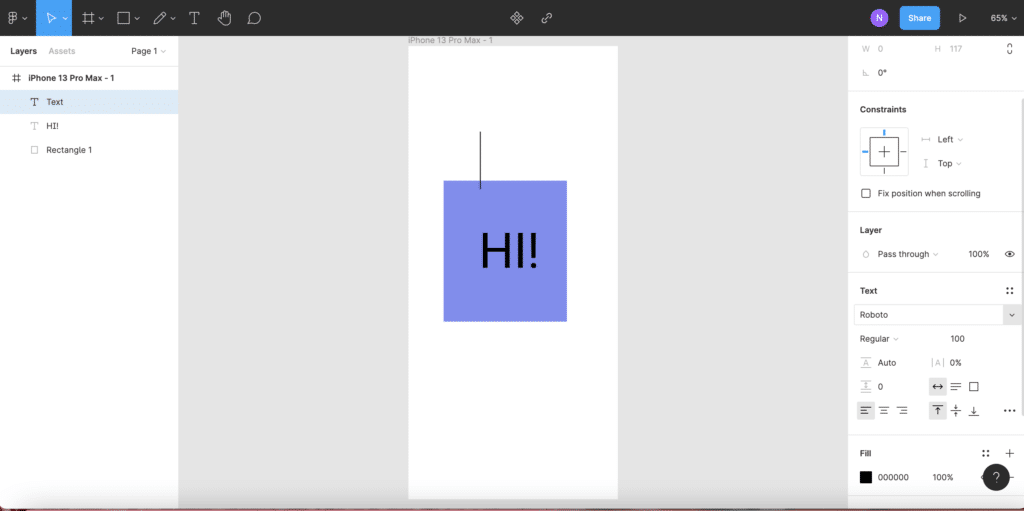This screenshot has height=511, width=1024.
Task: Align text left
Action: point(866,410)
